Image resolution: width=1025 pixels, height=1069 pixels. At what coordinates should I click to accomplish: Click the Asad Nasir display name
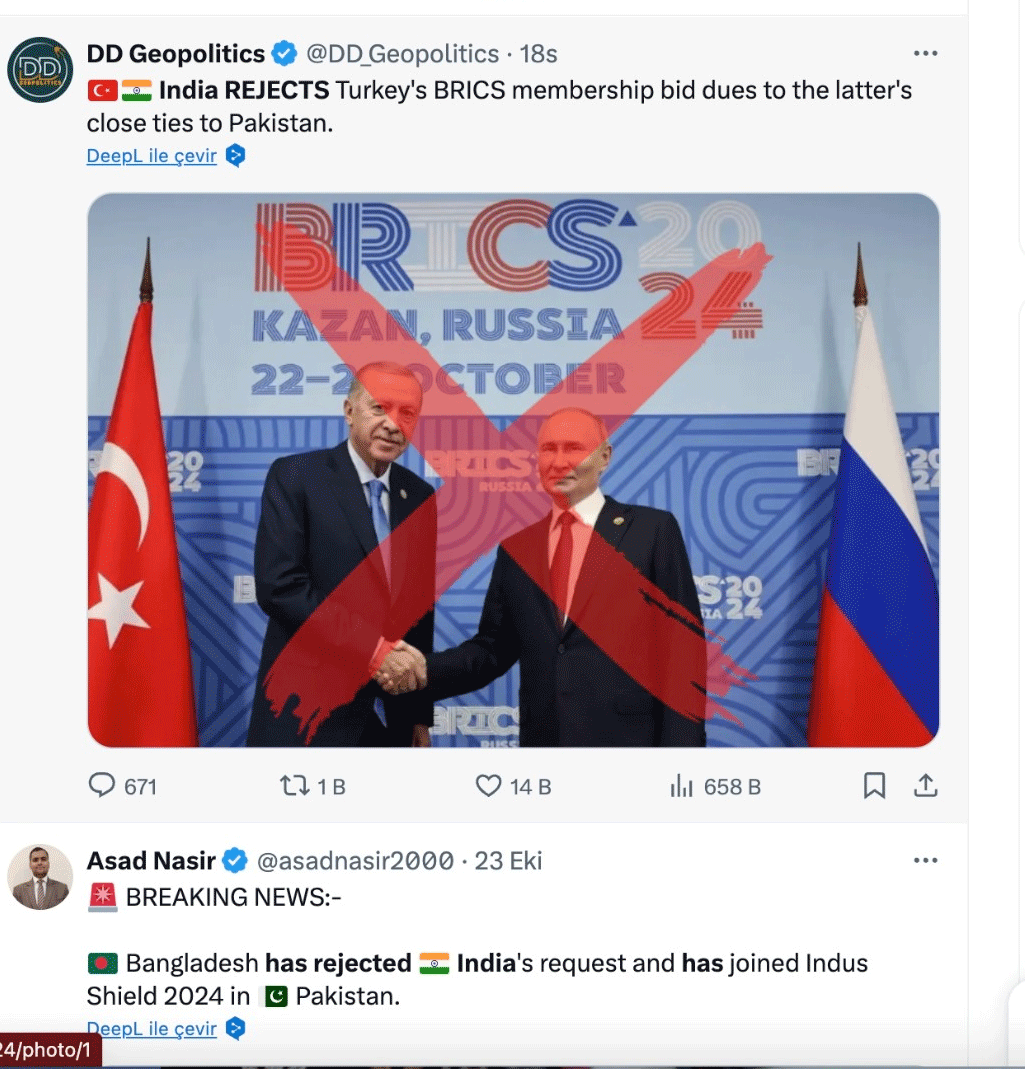pyautogui.click(x=151, y=860)
